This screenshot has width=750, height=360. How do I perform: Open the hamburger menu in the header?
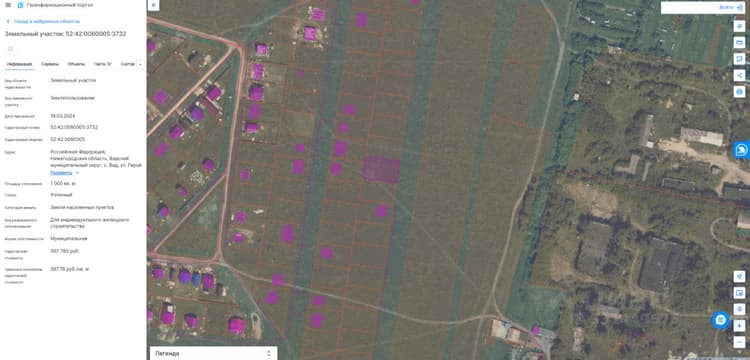coord(8,5)
